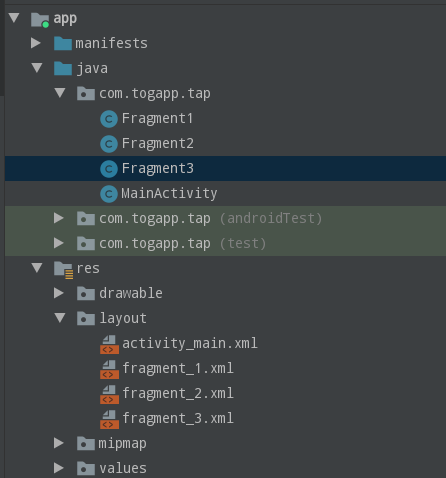This screenshot has height=478, width=446.
Task: Select activity_main.xml file name
Action: click(190, 343)
